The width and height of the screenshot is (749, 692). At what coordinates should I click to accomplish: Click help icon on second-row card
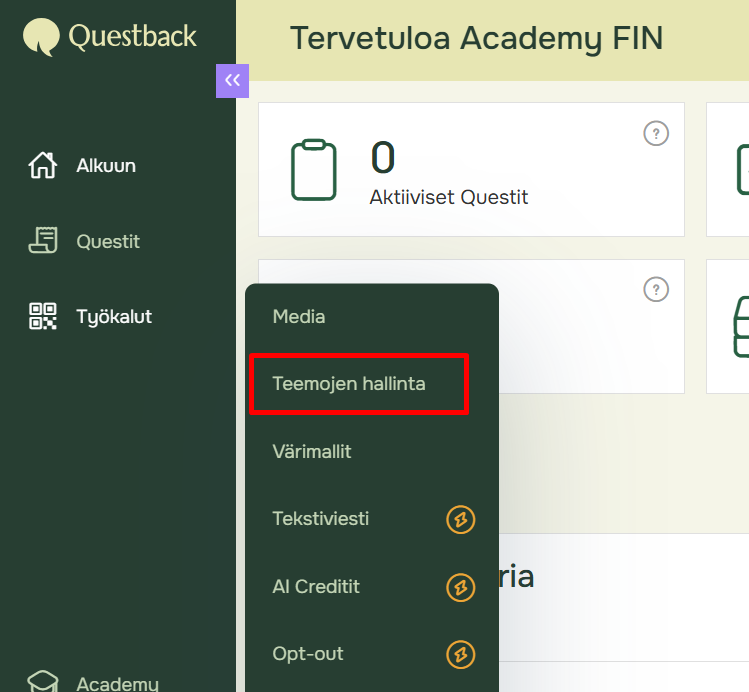(656, 290)
